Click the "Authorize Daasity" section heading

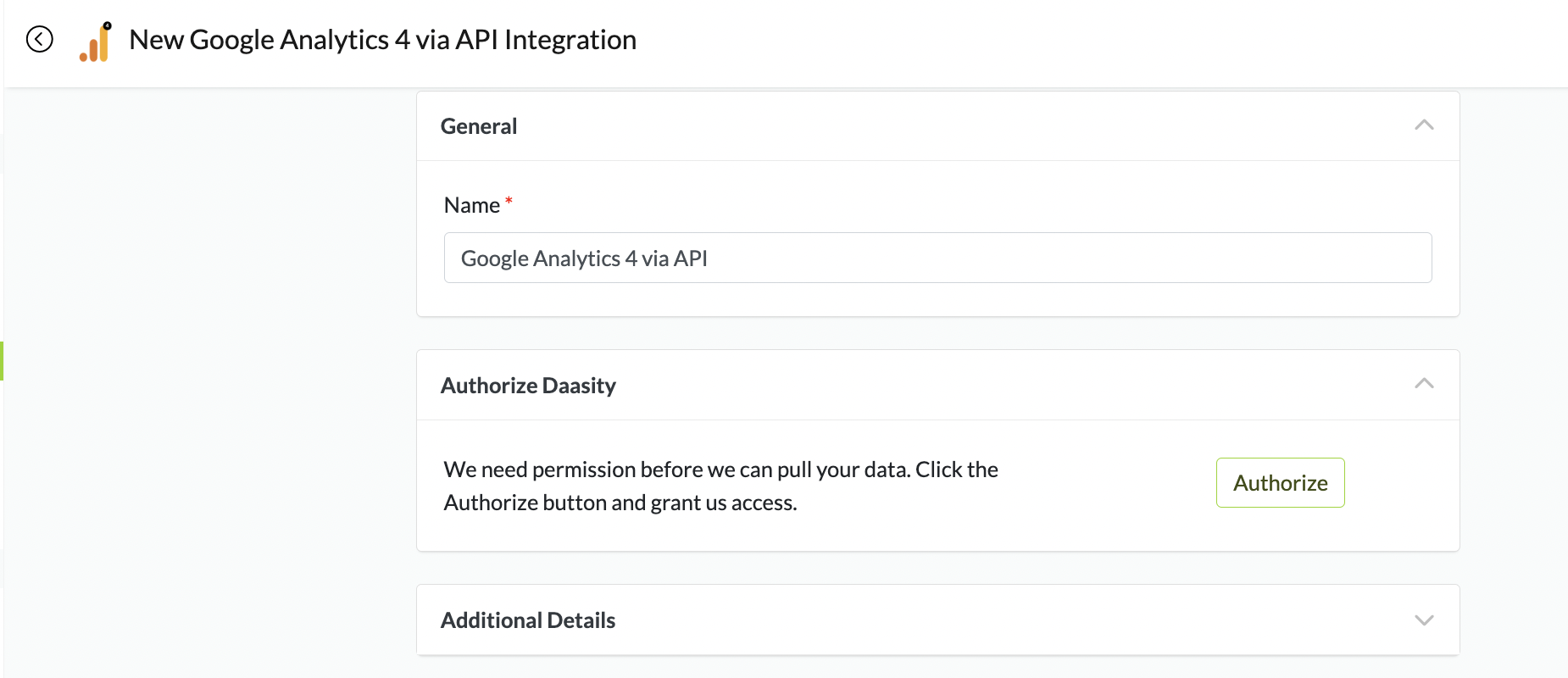click(528, 386)
